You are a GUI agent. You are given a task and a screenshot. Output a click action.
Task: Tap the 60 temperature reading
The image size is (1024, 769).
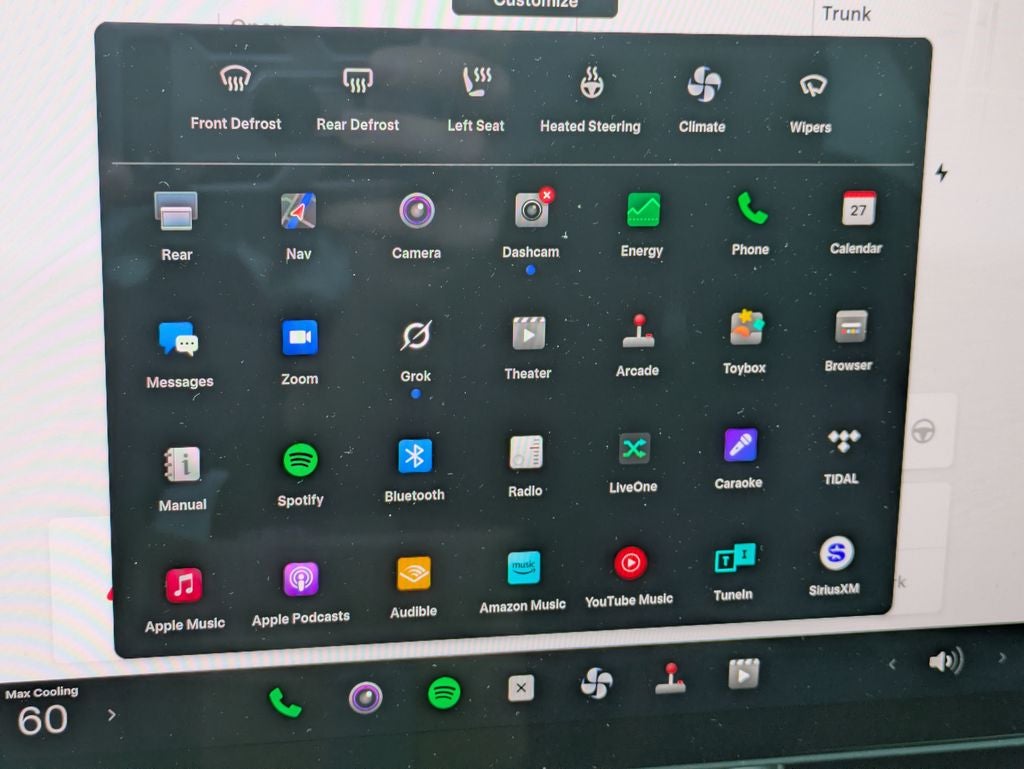coord(42,721)
